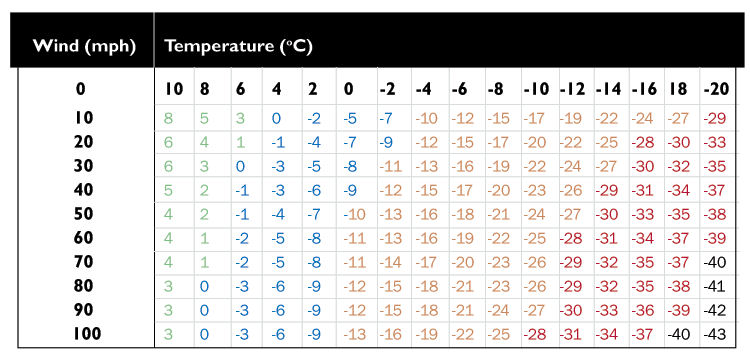750x360 pixels.
Task: Click the 18 temperature column header
Action: [x=679, y=89]
